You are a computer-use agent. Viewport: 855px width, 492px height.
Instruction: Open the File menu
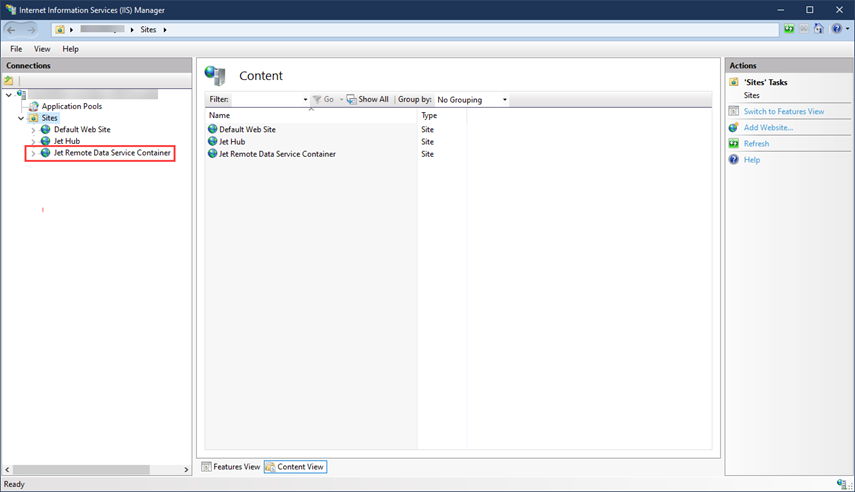pyautogui.click(x=16, y=49)
